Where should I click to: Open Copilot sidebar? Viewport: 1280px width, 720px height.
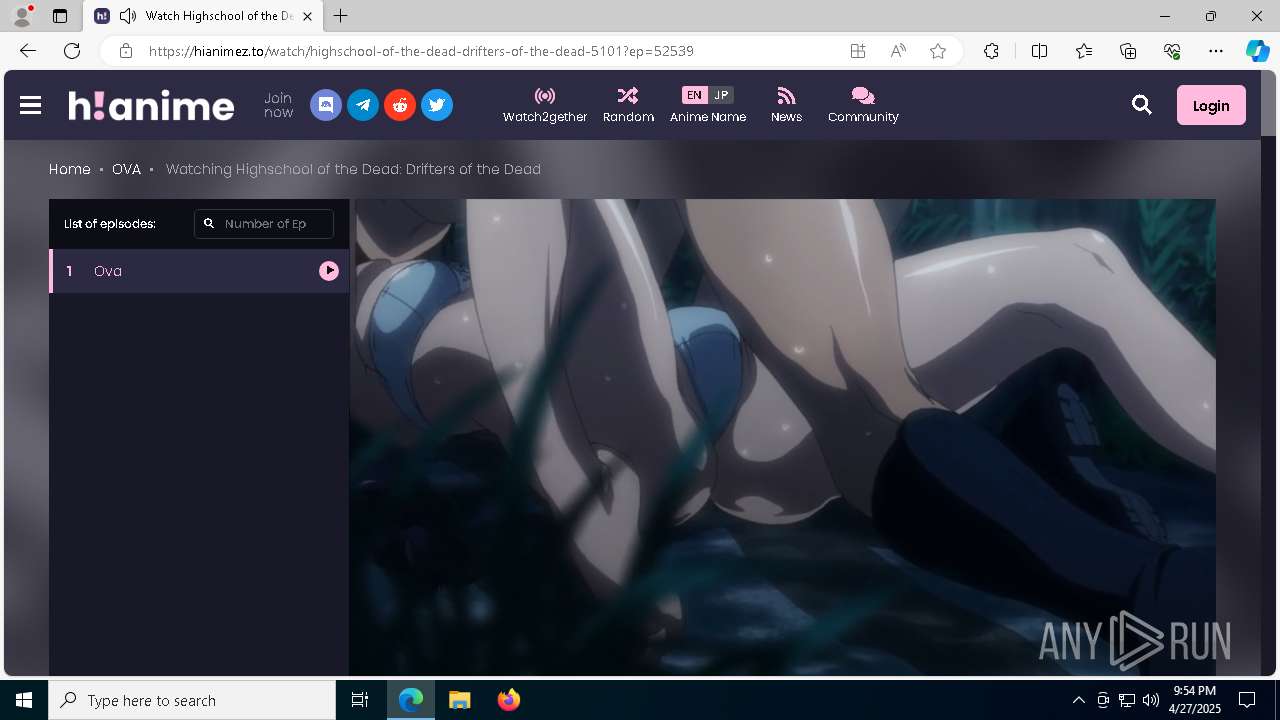click(1258, 51)
